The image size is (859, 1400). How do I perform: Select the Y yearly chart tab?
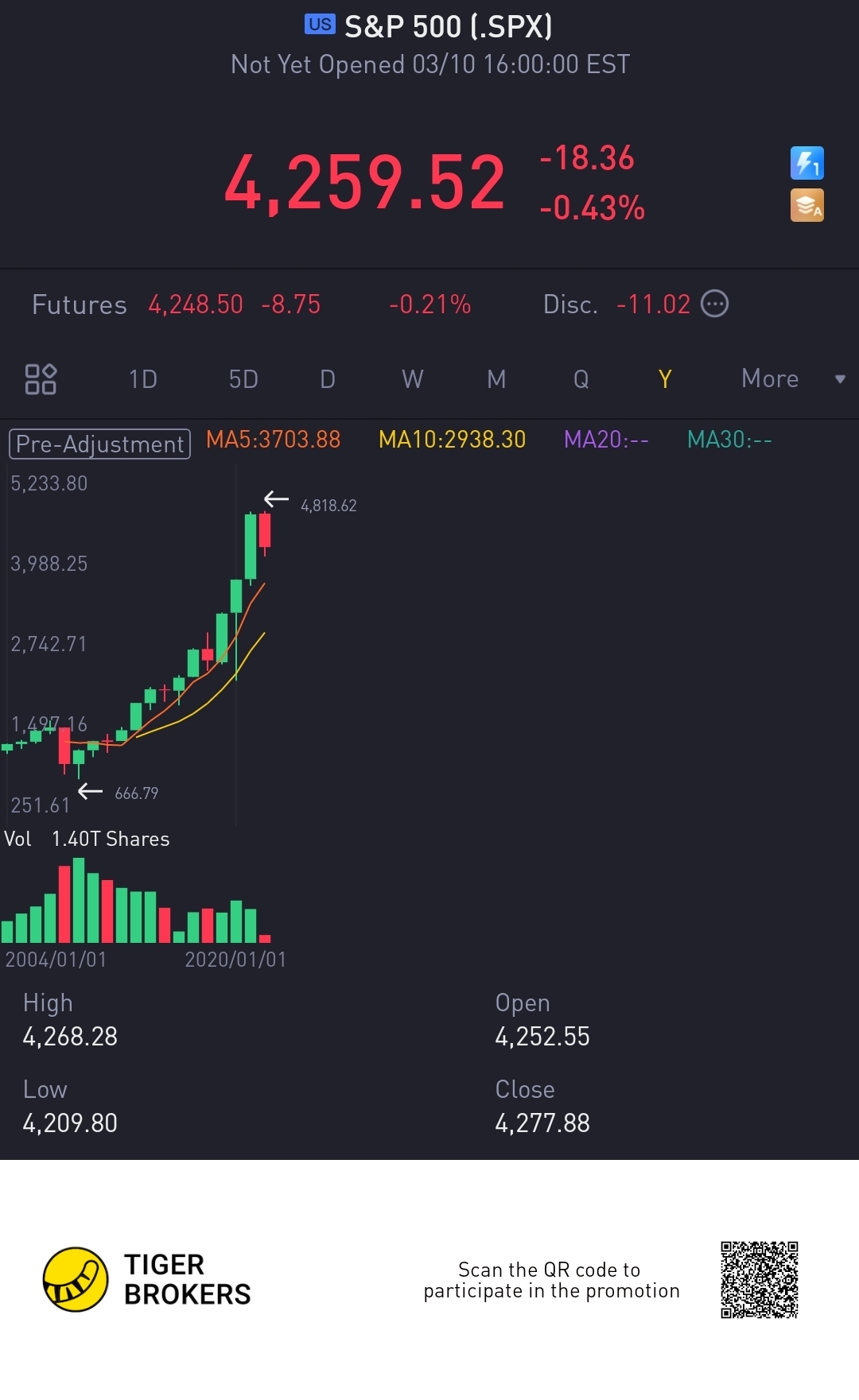pos(665,379)
